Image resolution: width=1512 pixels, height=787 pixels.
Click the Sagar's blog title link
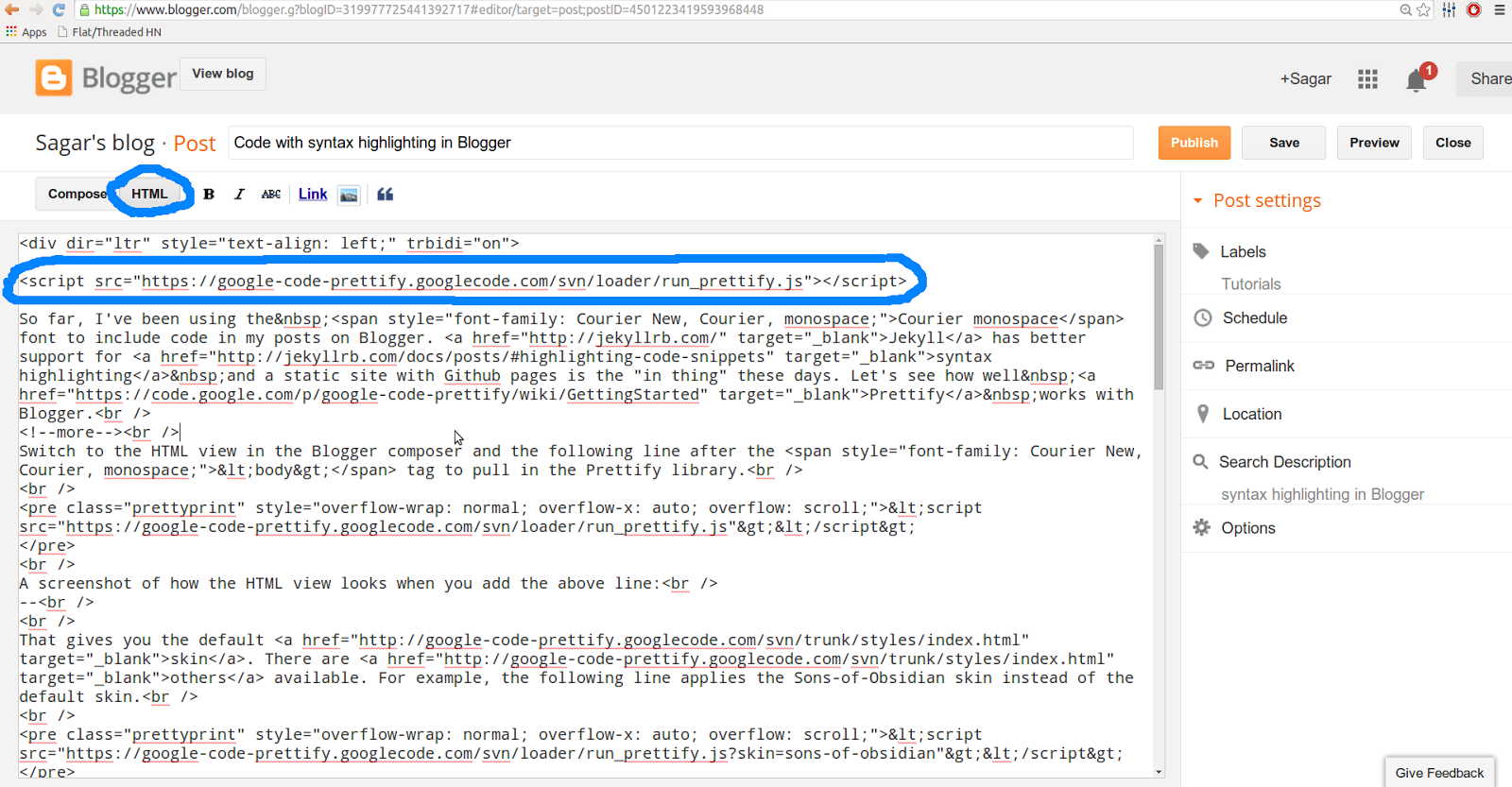coord(94,143)
